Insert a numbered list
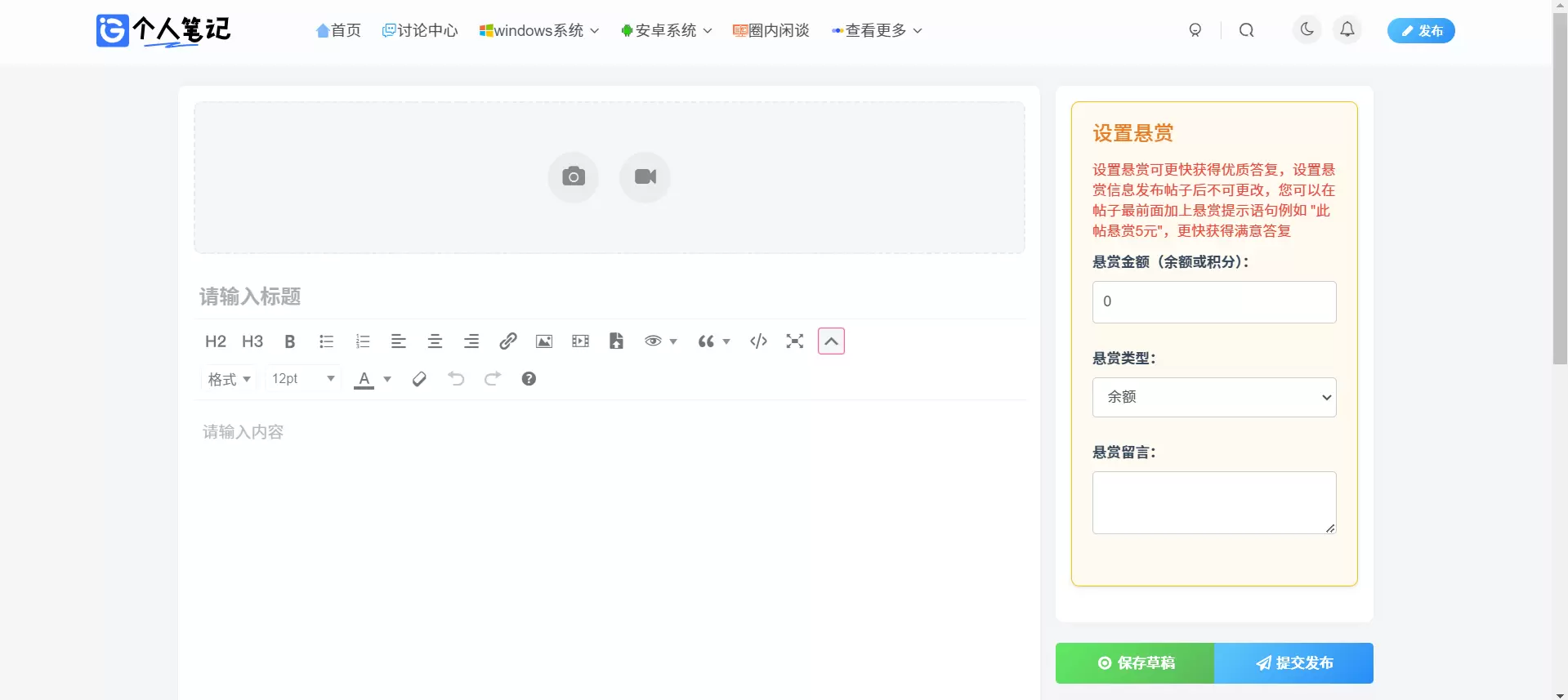Viewport: 1568px width, 700px height. [363, 341]
